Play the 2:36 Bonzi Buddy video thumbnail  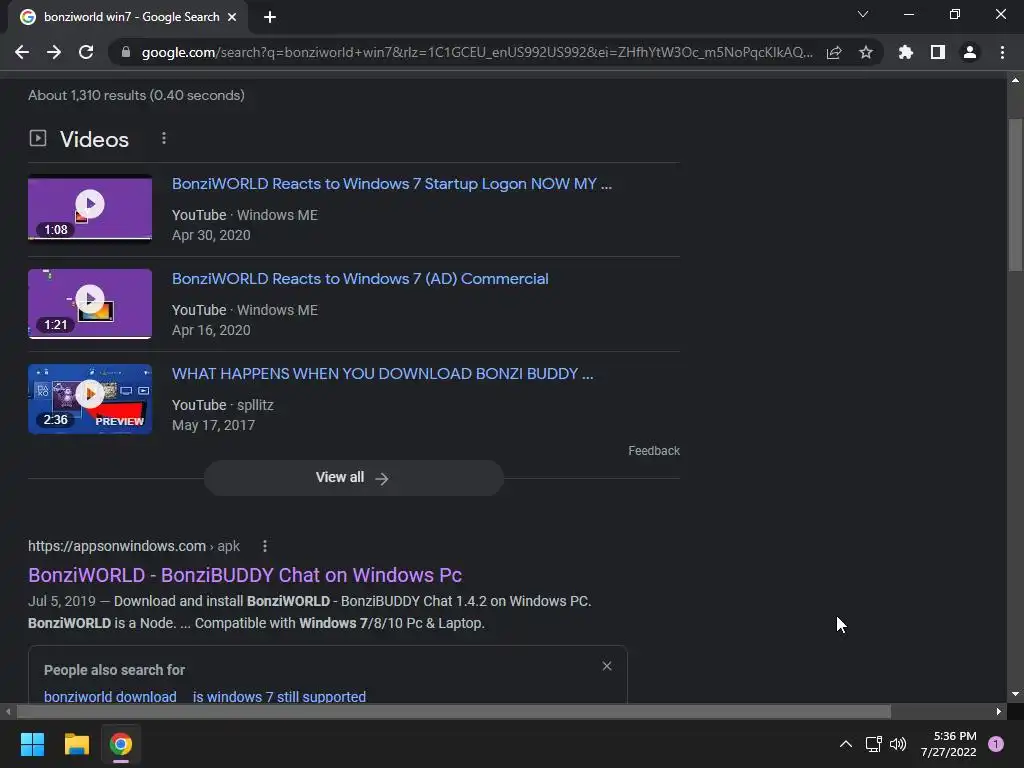[x=90, y=399]
